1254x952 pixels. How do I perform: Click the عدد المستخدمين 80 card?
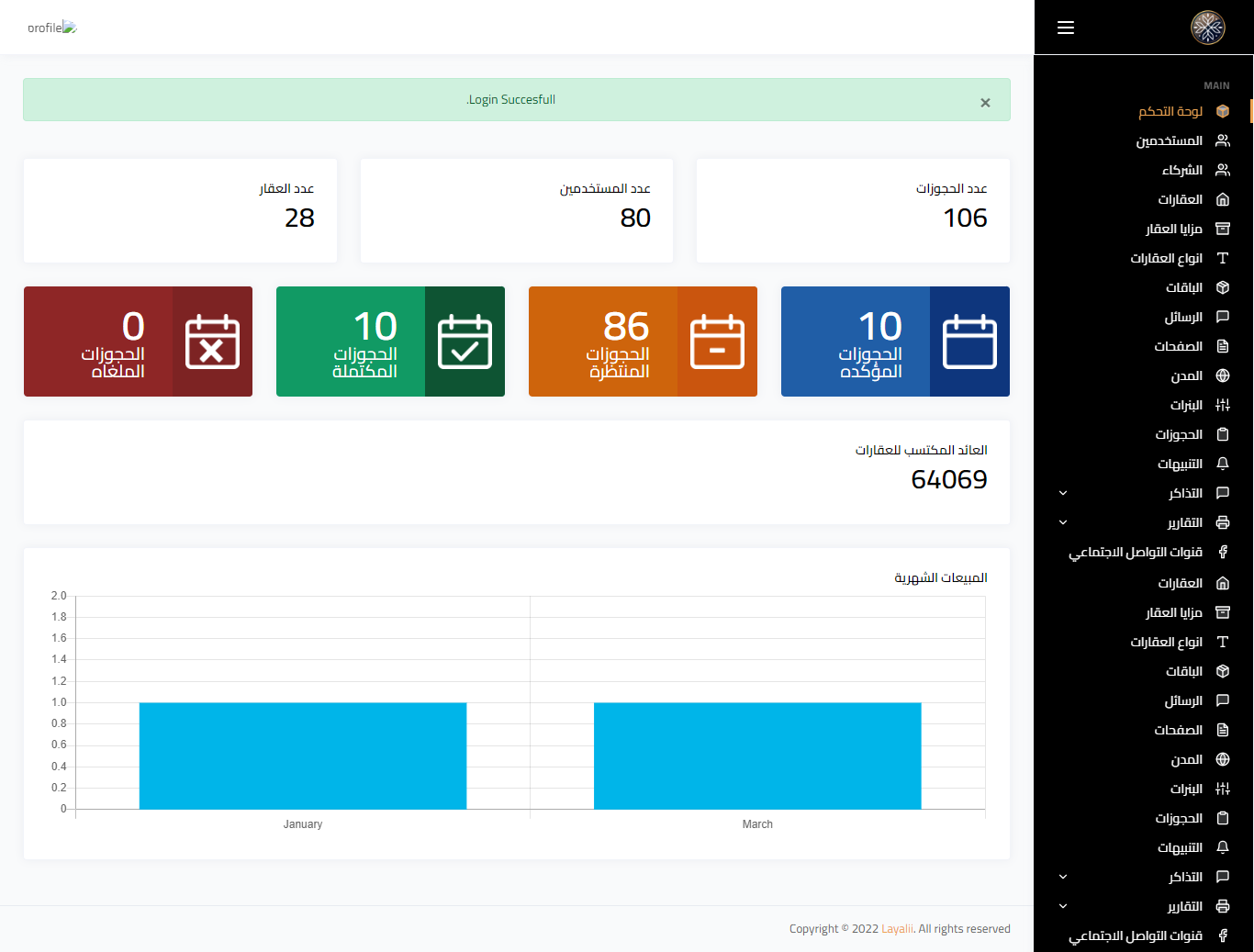coord(517,210)
